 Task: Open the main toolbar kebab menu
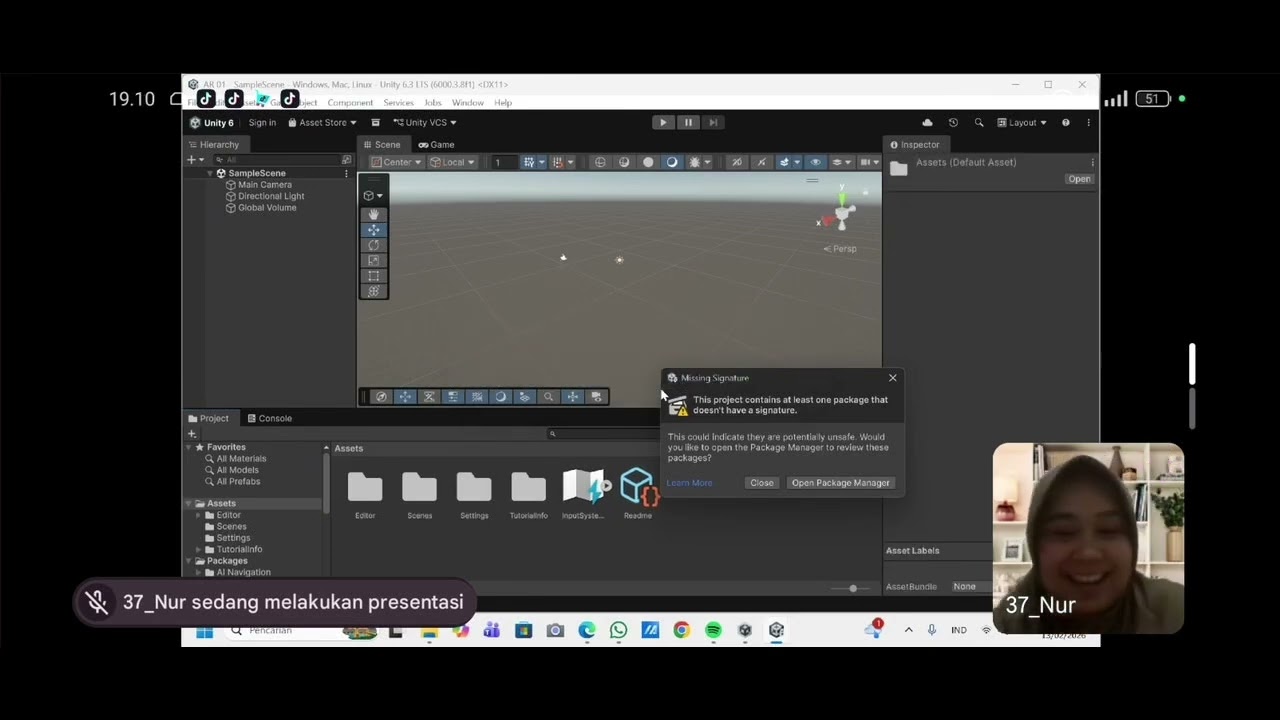point(1088,122)
